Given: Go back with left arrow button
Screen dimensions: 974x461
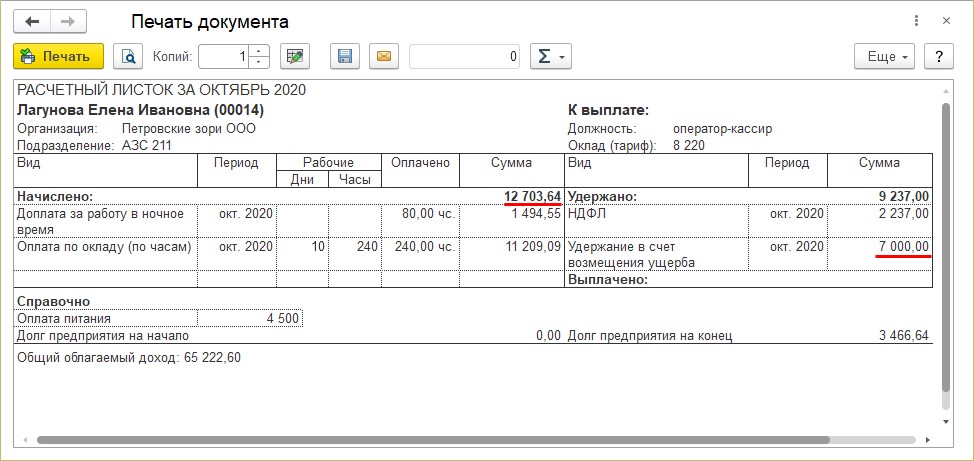Looking at the screenshot, I should tap(32, 21).
